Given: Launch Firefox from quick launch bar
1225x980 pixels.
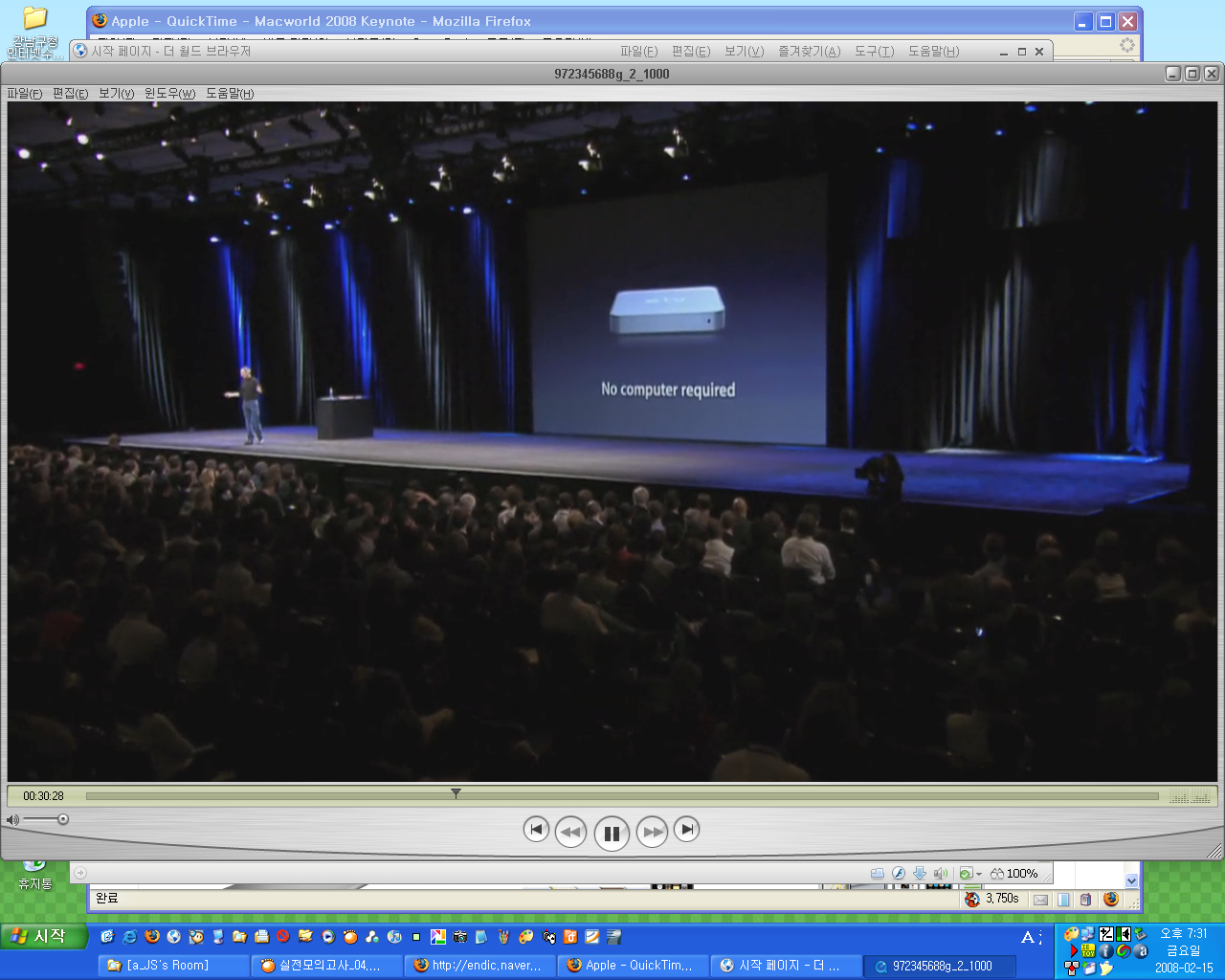Looking at the screenshot, I should click(152, 937).
